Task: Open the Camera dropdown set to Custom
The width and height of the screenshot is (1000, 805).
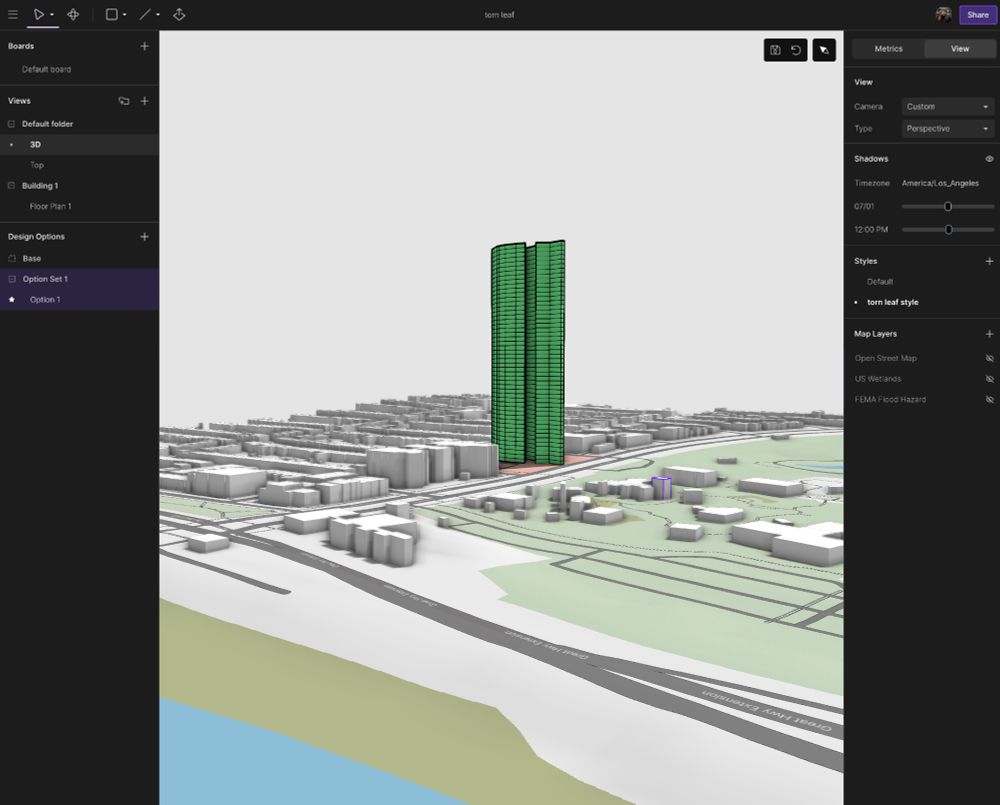Action: 947,107
